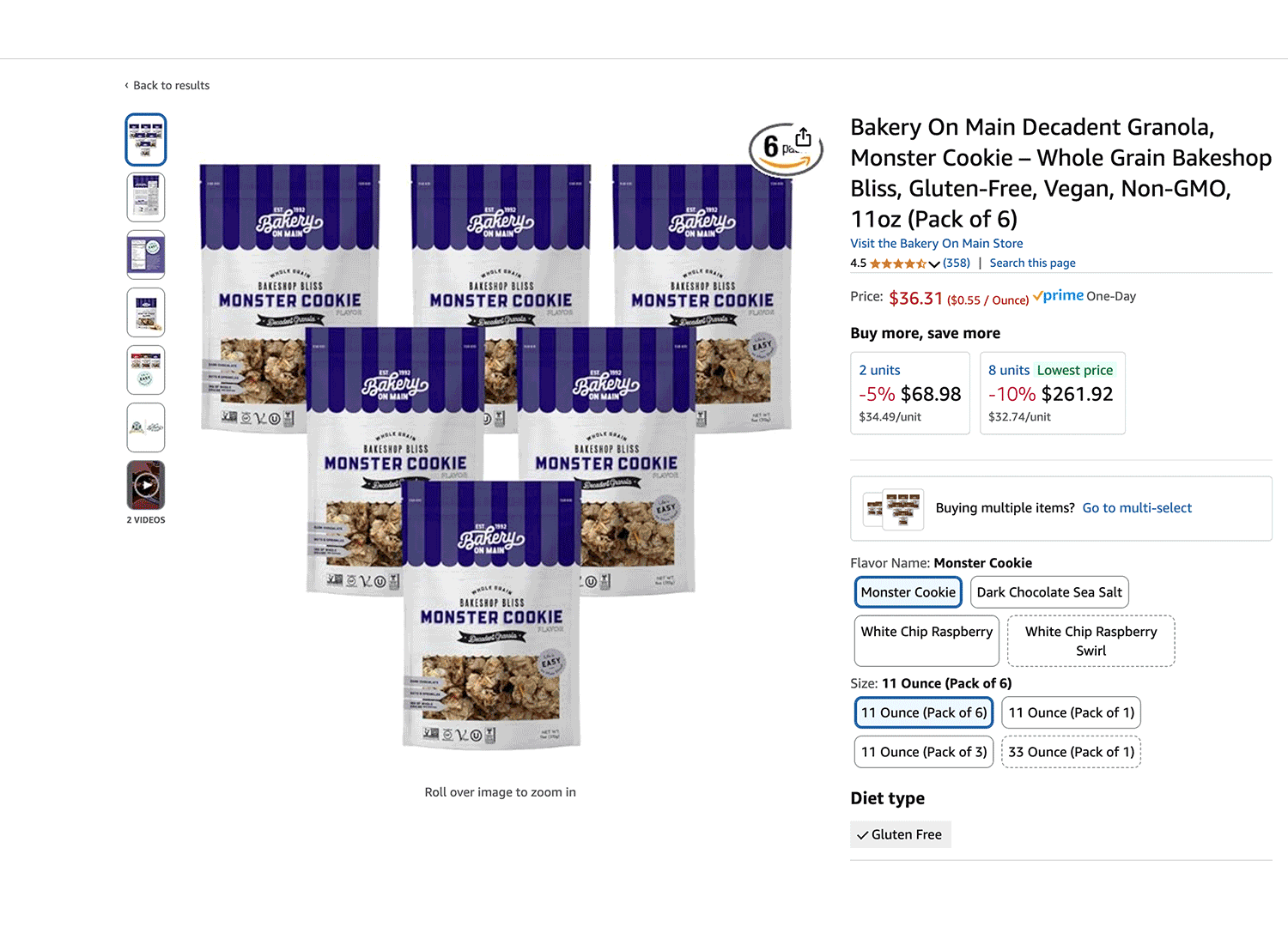Open Go to multi-select link
Screen dimensions: 1288x927
(x=1137, y=508)
